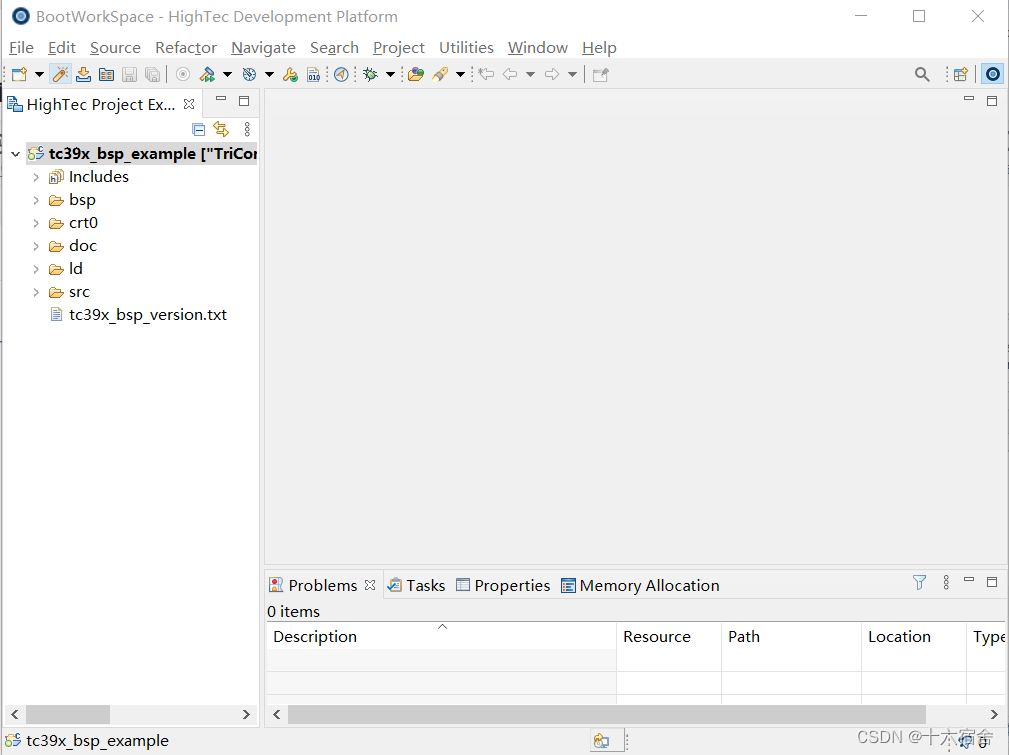The image size is (1009, 755).
Task: Open the Utilities menu
Action: (466, 48)
